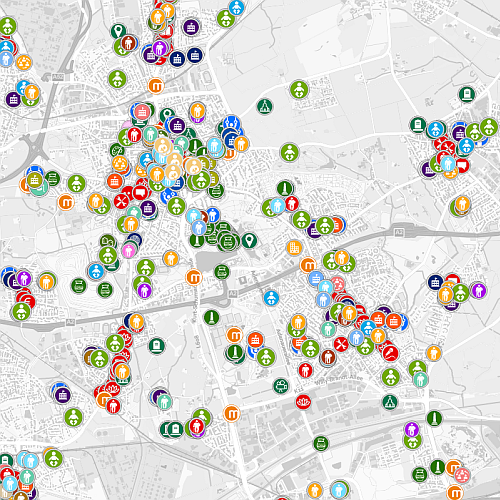Open the isolated red person marker above K33
The width and height of the screenshot is (500, 500).
pyautogui.click(x=305, y=370)
